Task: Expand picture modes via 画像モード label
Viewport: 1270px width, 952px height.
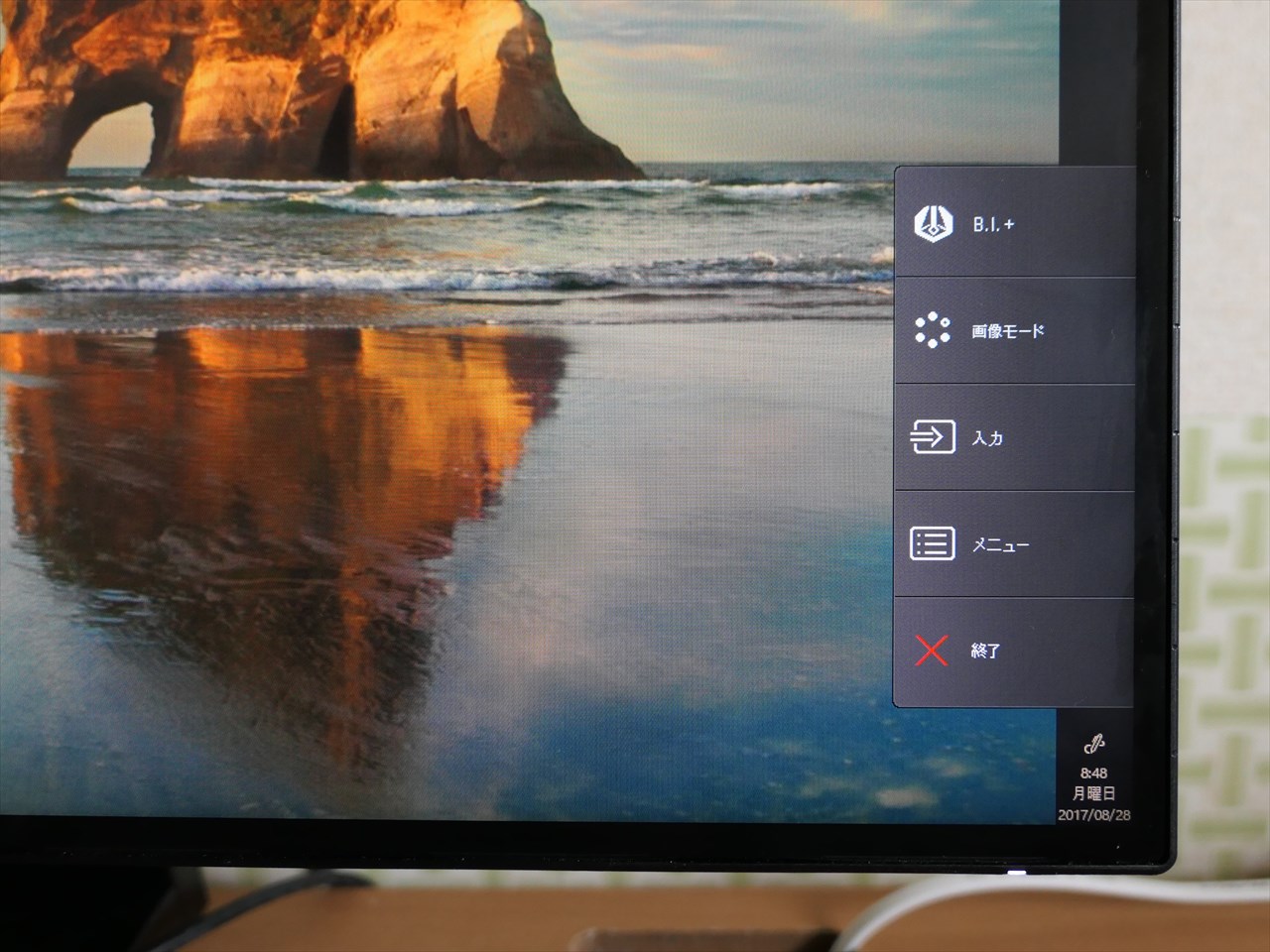Action: 1007,331
